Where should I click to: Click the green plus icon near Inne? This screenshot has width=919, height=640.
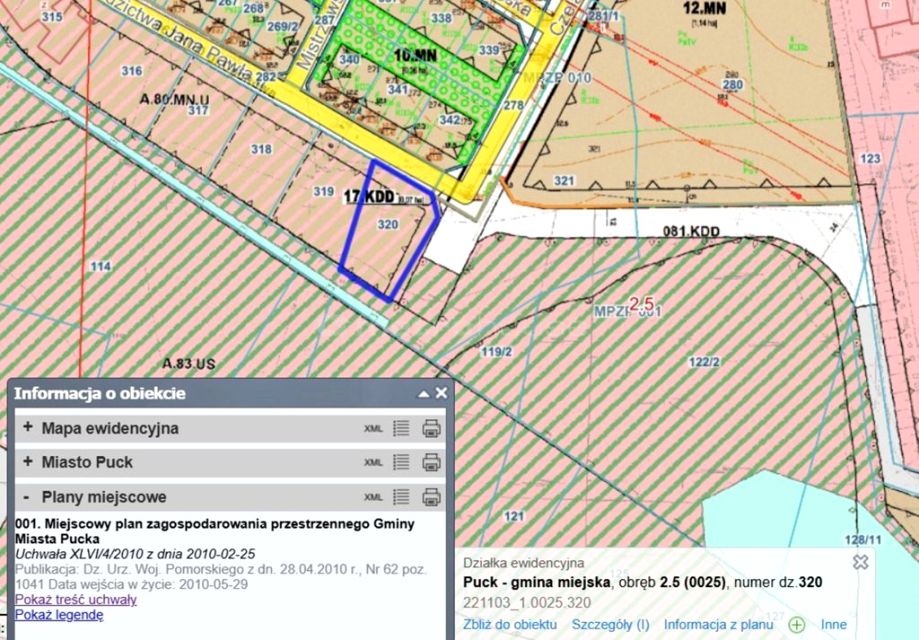797,625
